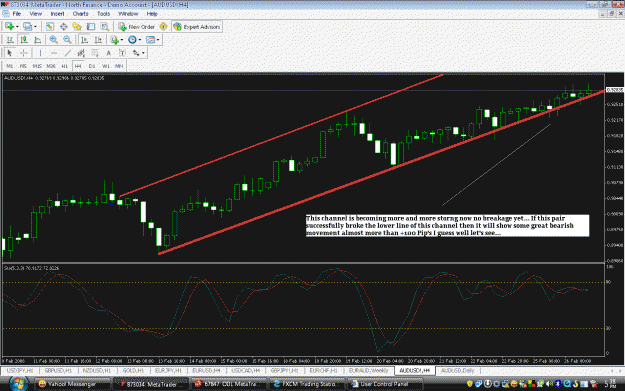Open the Indicators dropdown arrow
Screen dimensions: 625x391
click(122, 40)
